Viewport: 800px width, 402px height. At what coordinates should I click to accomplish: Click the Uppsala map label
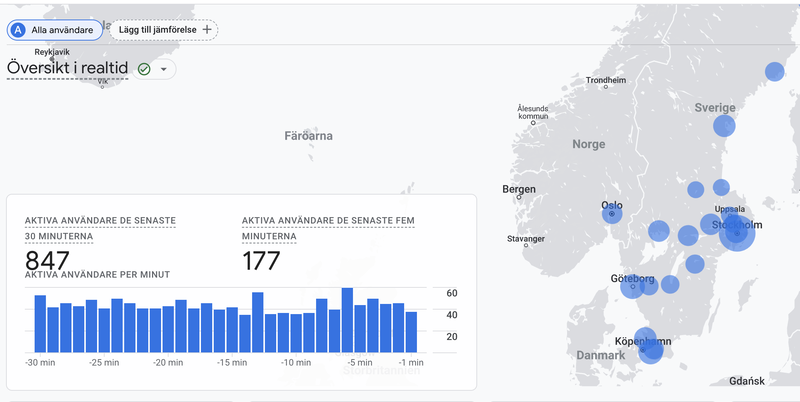click(x=730, y=209)
